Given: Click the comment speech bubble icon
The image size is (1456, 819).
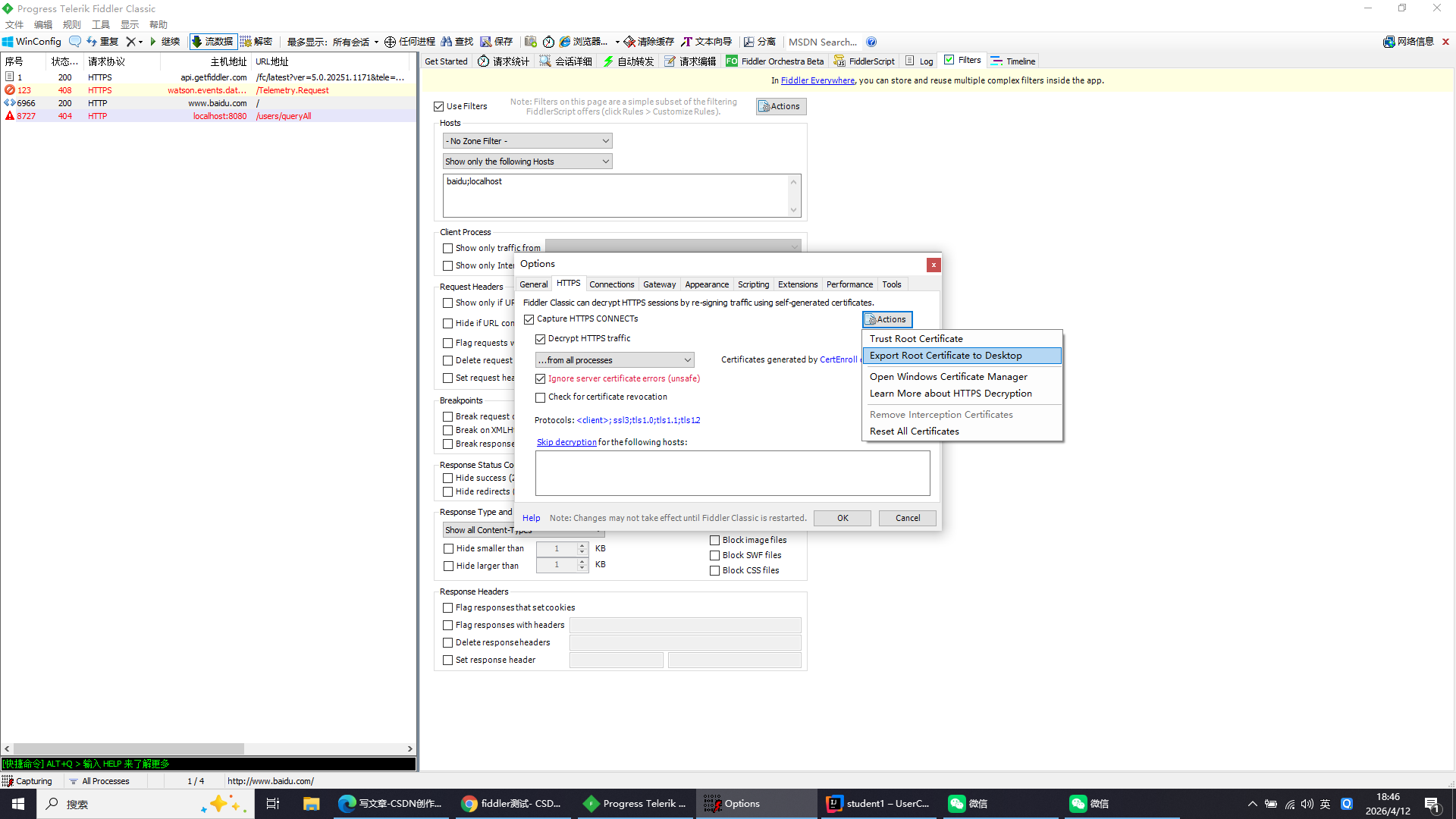Looking at the screenshot, I should [74, 42].
